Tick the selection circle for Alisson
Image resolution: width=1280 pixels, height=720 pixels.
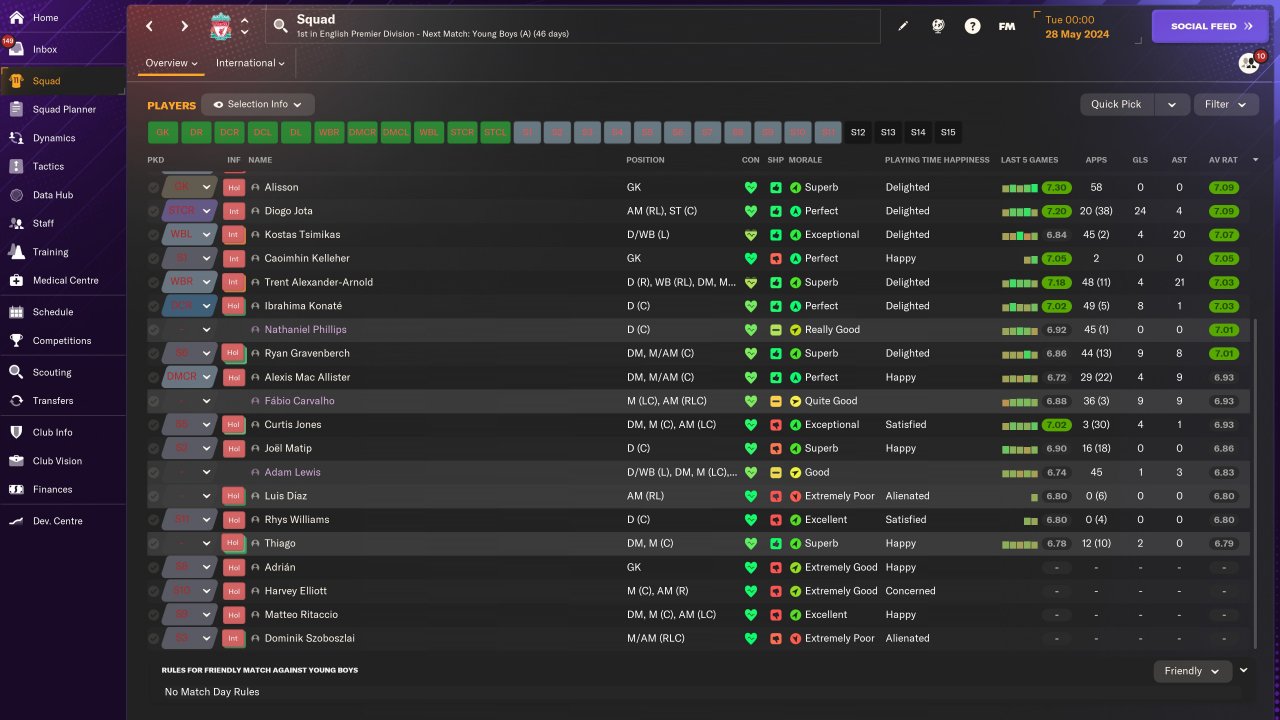coord(154,187)
